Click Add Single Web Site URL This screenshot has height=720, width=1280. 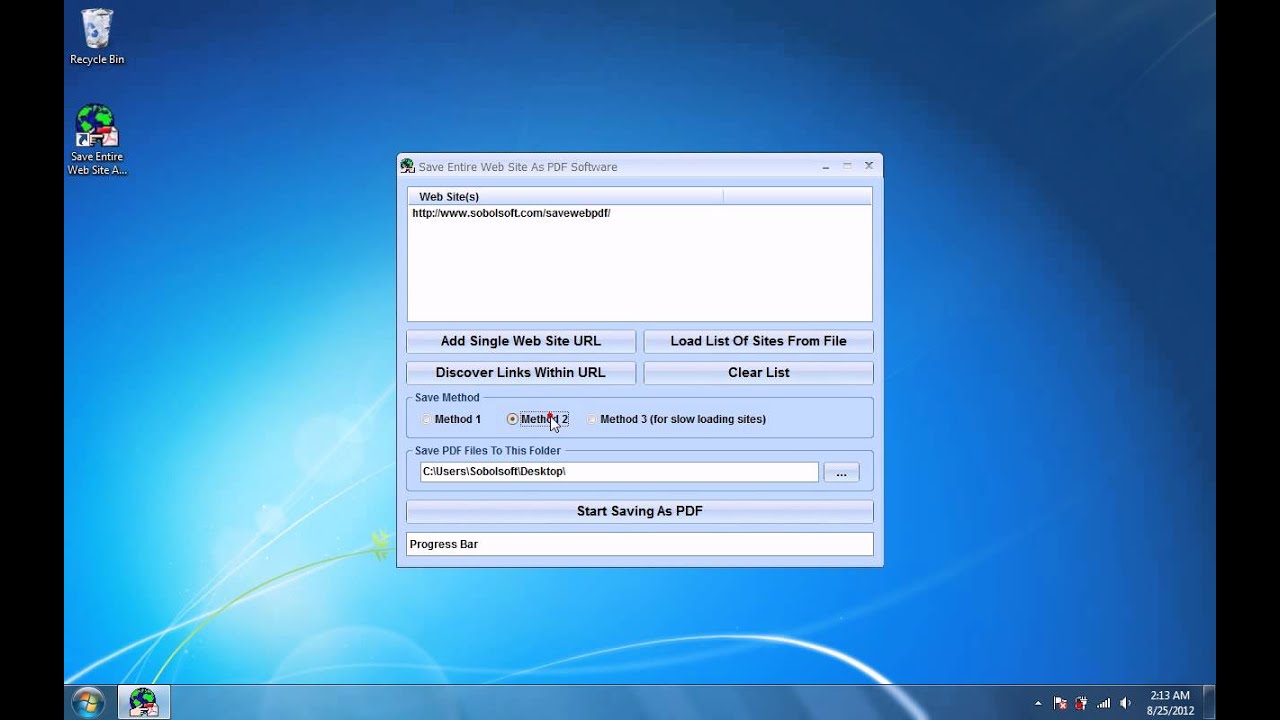pos(521,341)
